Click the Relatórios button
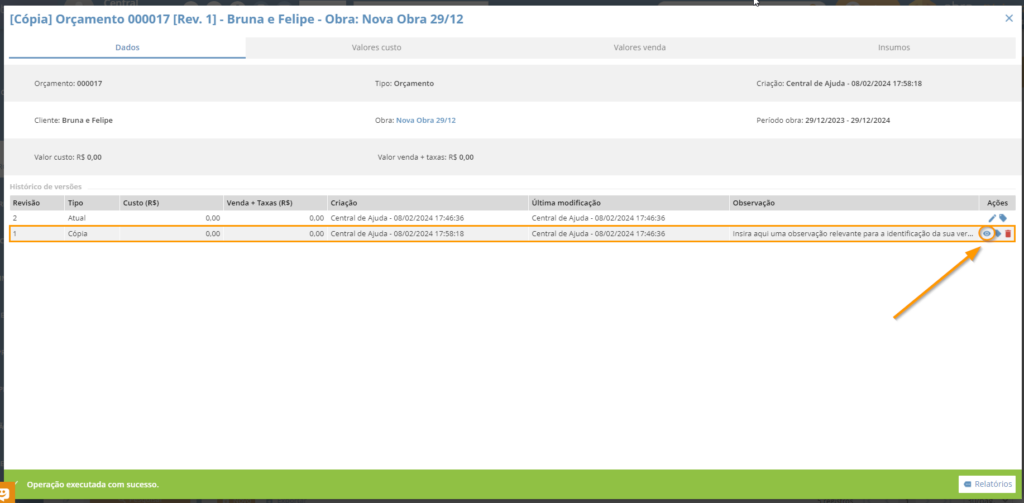Viewport: 1024px width, 503px height. coord(987,484)
